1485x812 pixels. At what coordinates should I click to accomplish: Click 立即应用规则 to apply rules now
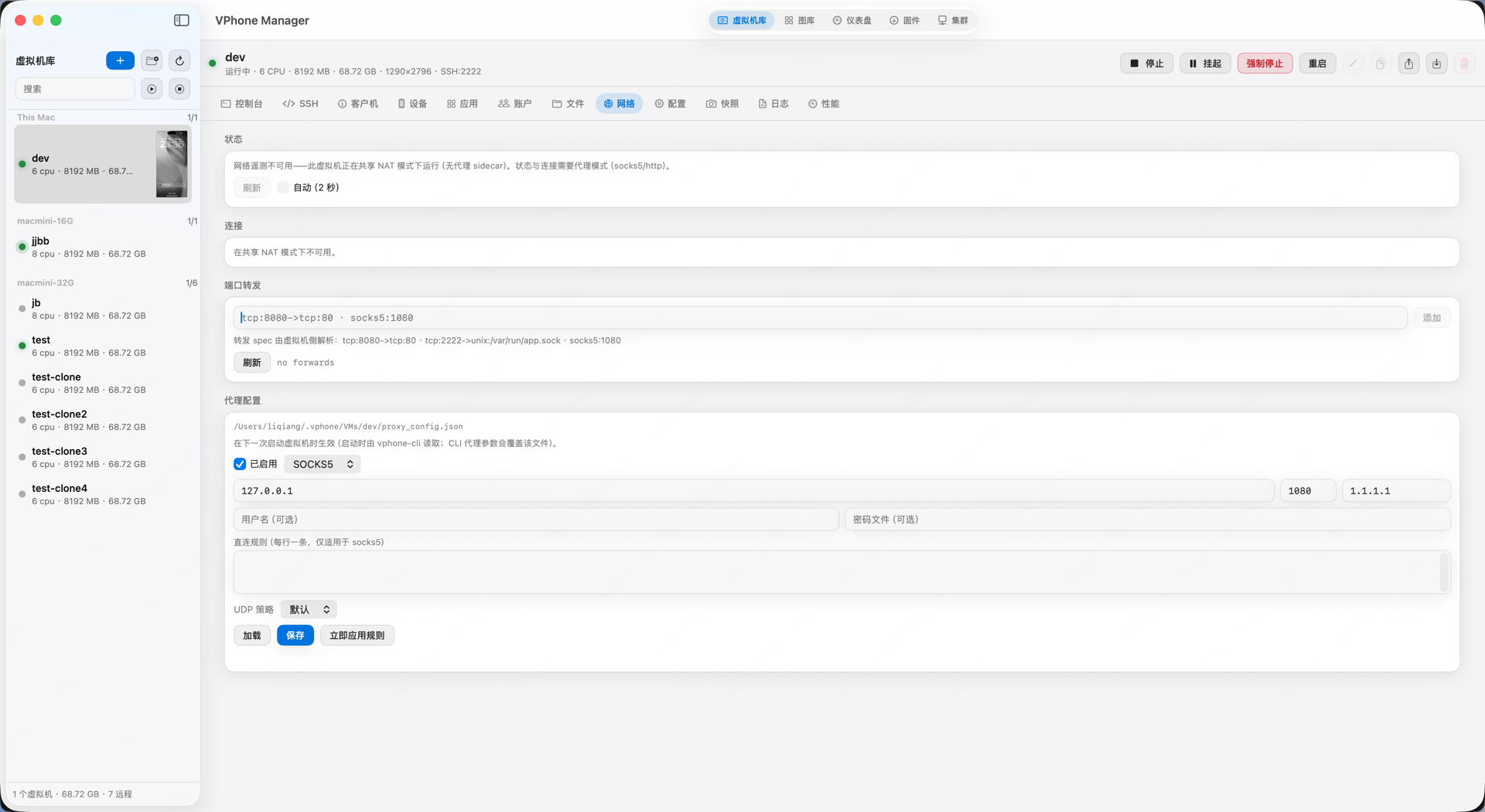pos(357,635)
